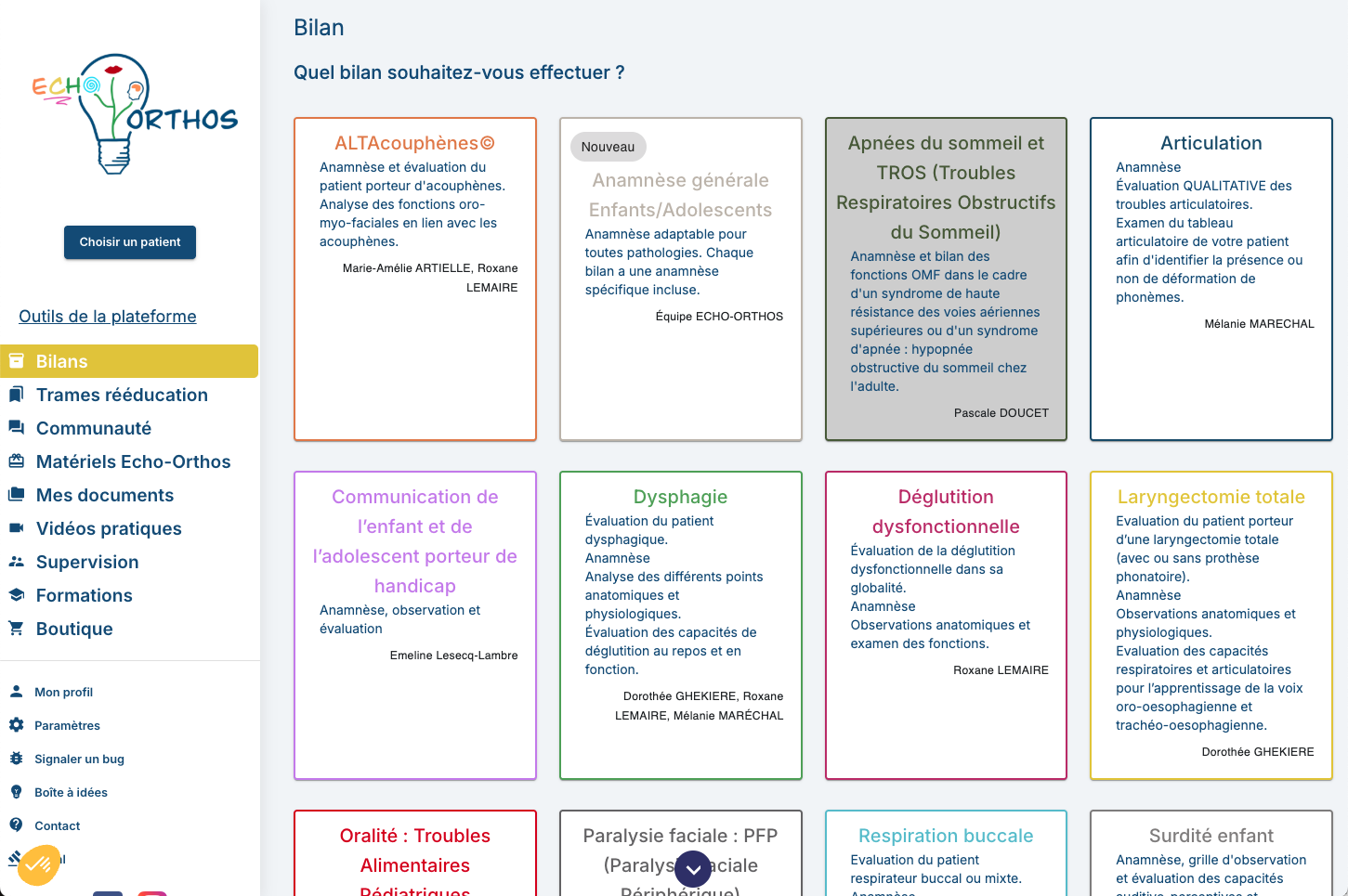Viewport: 1348px width, 896px height.
Task: Click the Signaler un bug icon
Action: 17,759
